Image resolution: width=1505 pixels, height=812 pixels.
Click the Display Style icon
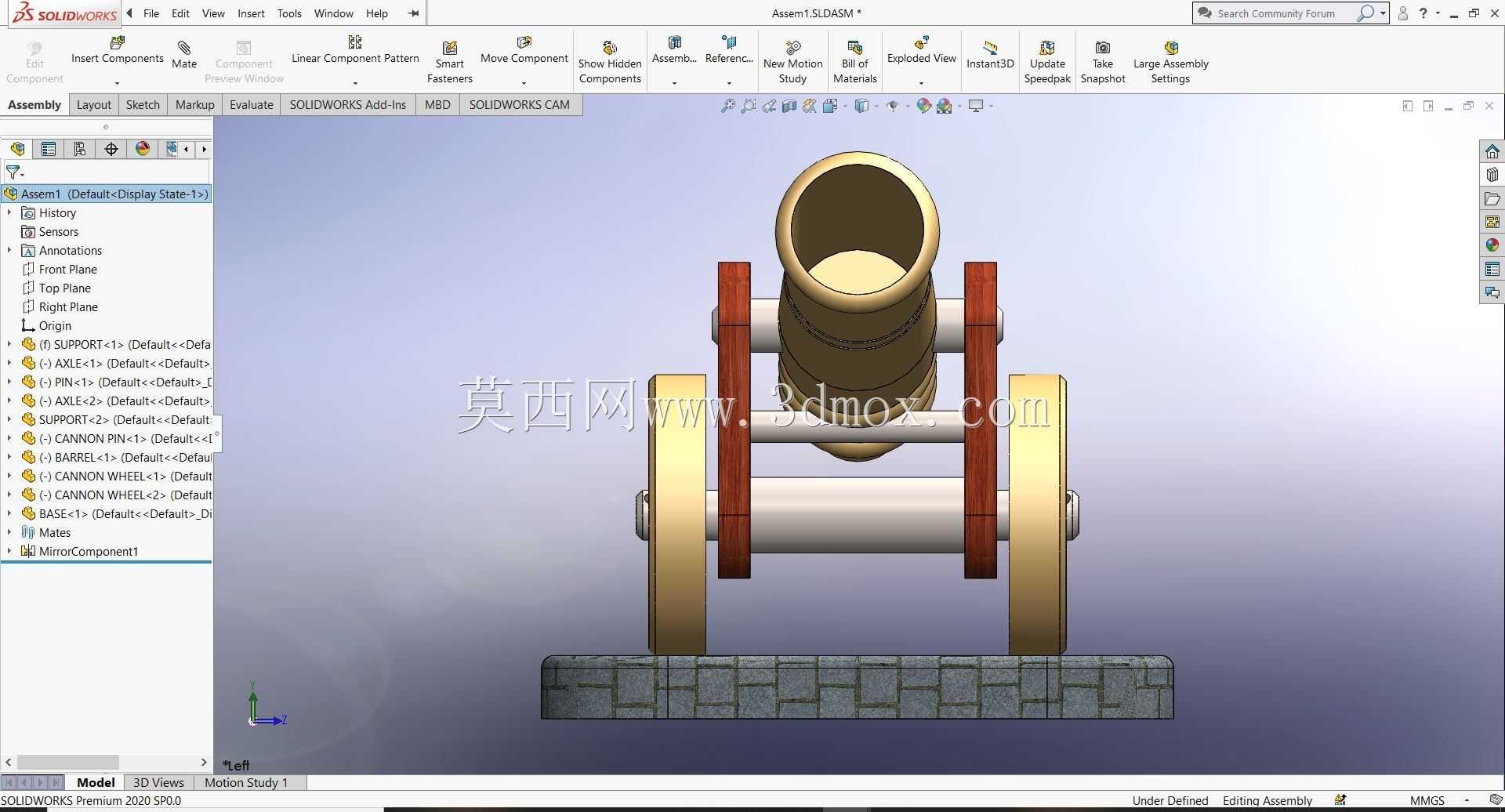(861, 106)
